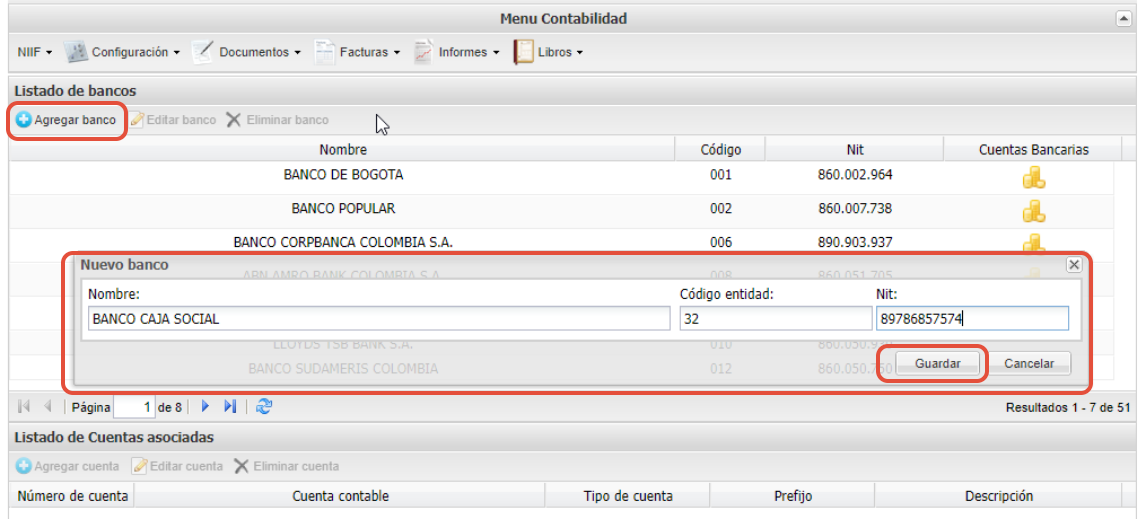Image resolution: width=1146 pixels, height=519 pixels.
Task: Click the page number field
Action: tap(134, 407)
